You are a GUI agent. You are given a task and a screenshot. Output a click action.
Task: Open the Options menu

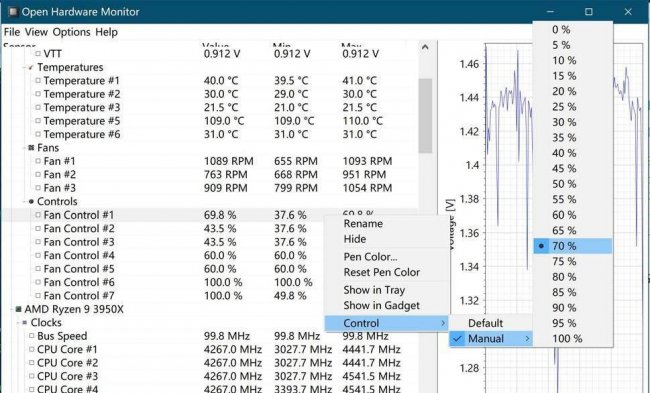pyautogui.click(x=71, y=32)
